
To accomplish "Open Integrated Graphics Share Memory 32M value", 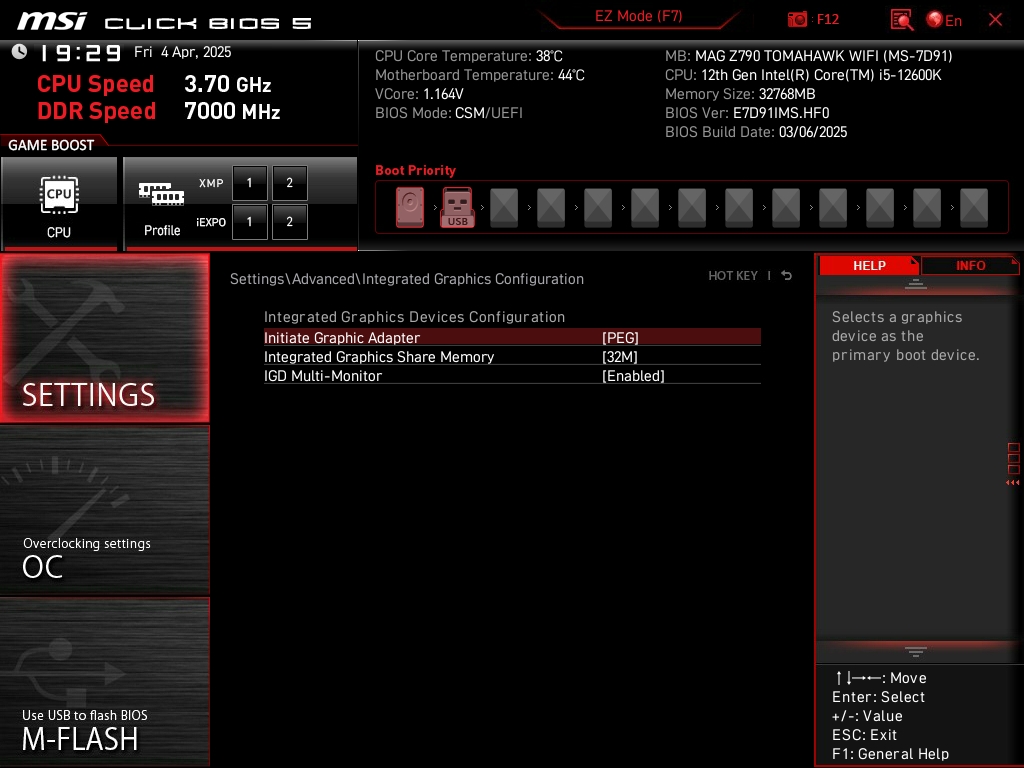I will 620,357.
